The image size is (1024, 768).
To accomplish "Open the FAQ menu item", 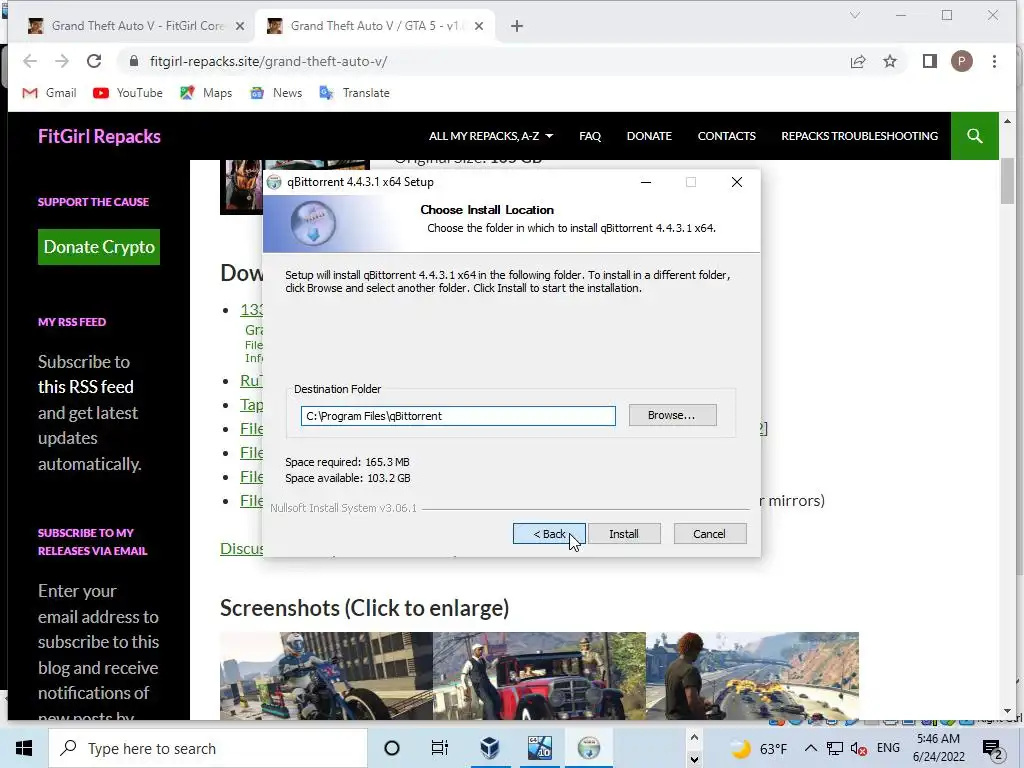I will (590, 136).
